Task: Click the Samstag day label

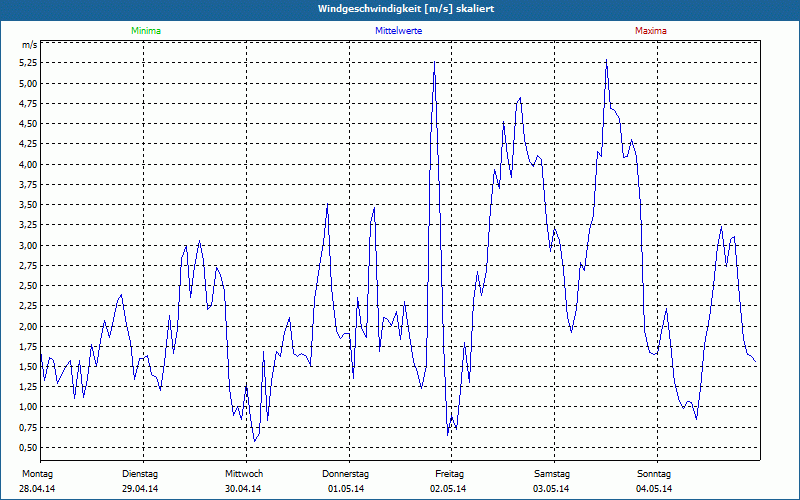Action: (552, 474)
